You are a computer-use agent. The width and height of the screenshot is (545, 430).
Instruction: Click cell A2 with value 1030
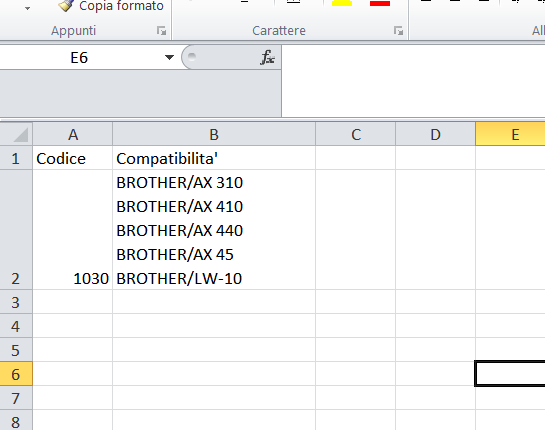tap(73, 230)
